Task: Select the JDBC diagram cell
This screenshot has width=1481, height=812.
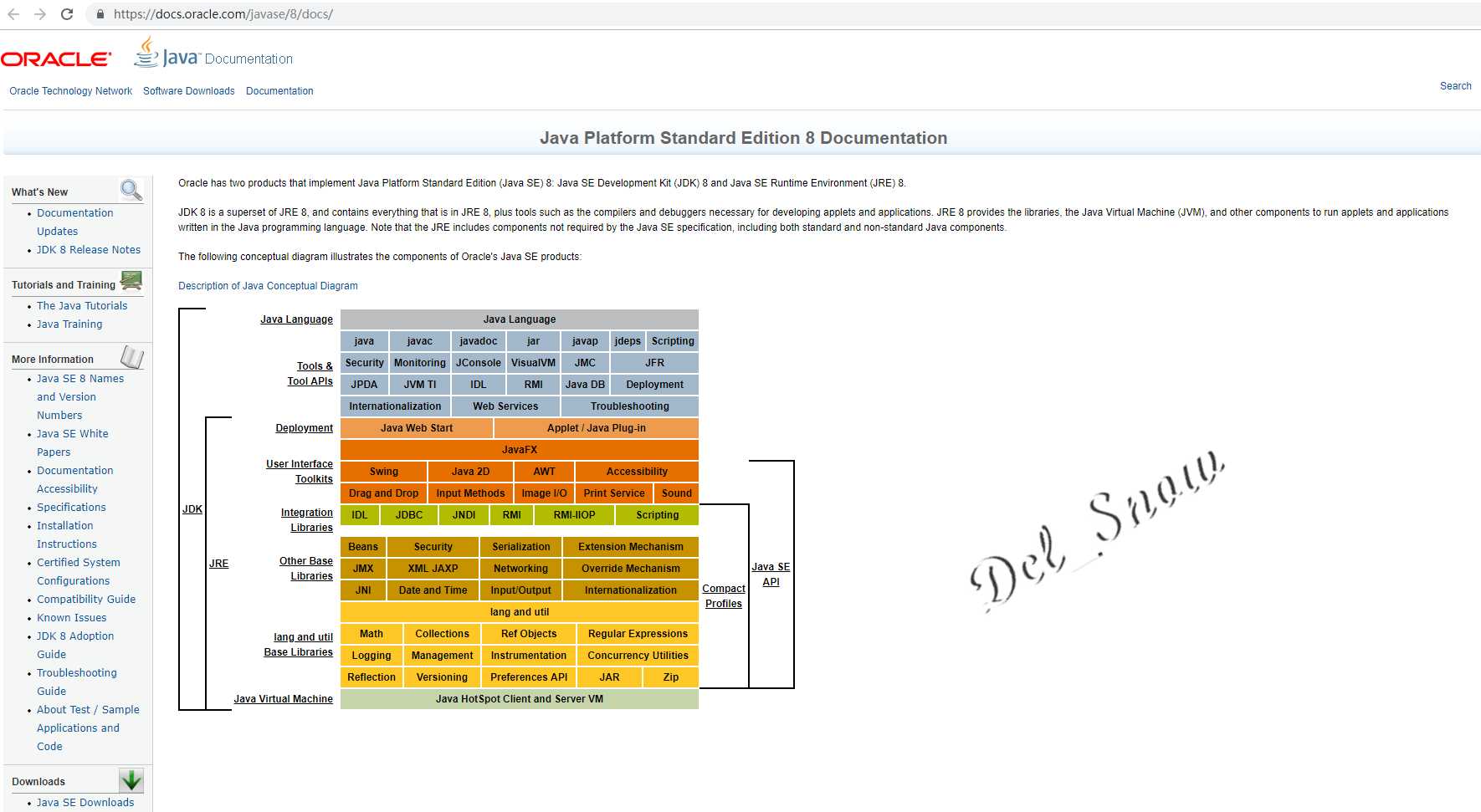Action: tap(409, 515)
